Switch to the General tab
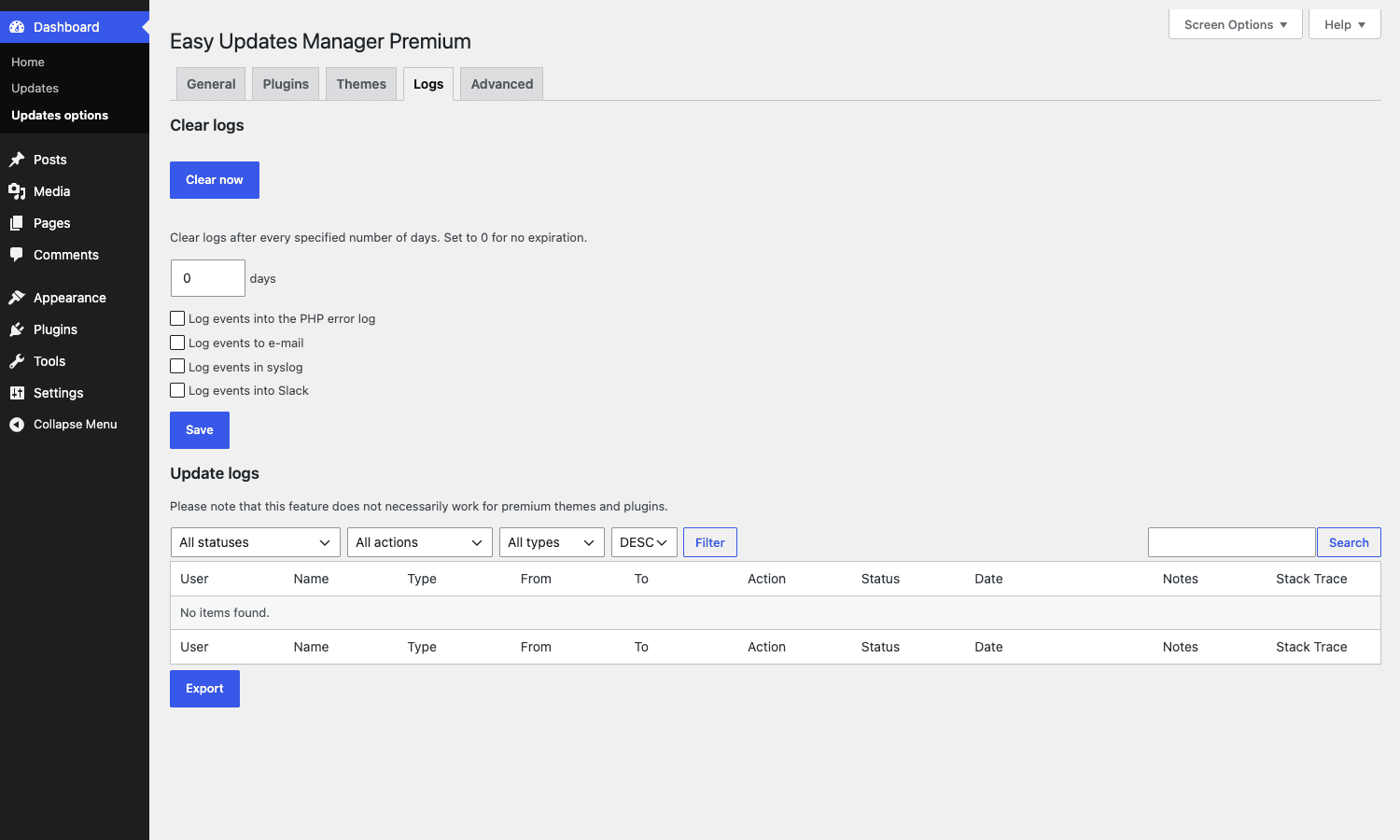Screen dimensions: 1400x840 211,84
